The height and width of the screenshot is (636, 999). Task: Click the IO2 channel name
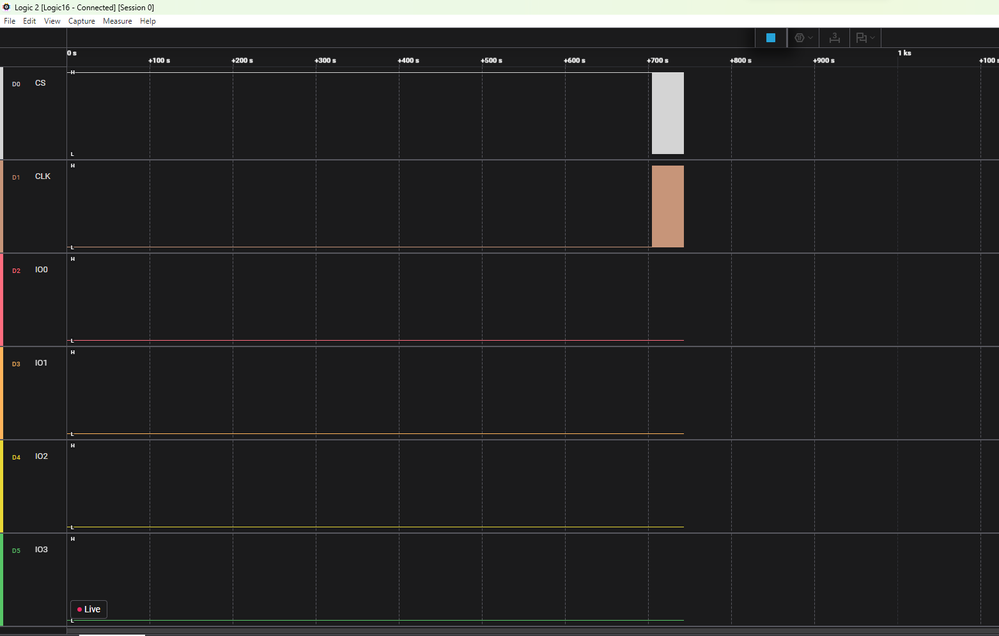(41, 456)
